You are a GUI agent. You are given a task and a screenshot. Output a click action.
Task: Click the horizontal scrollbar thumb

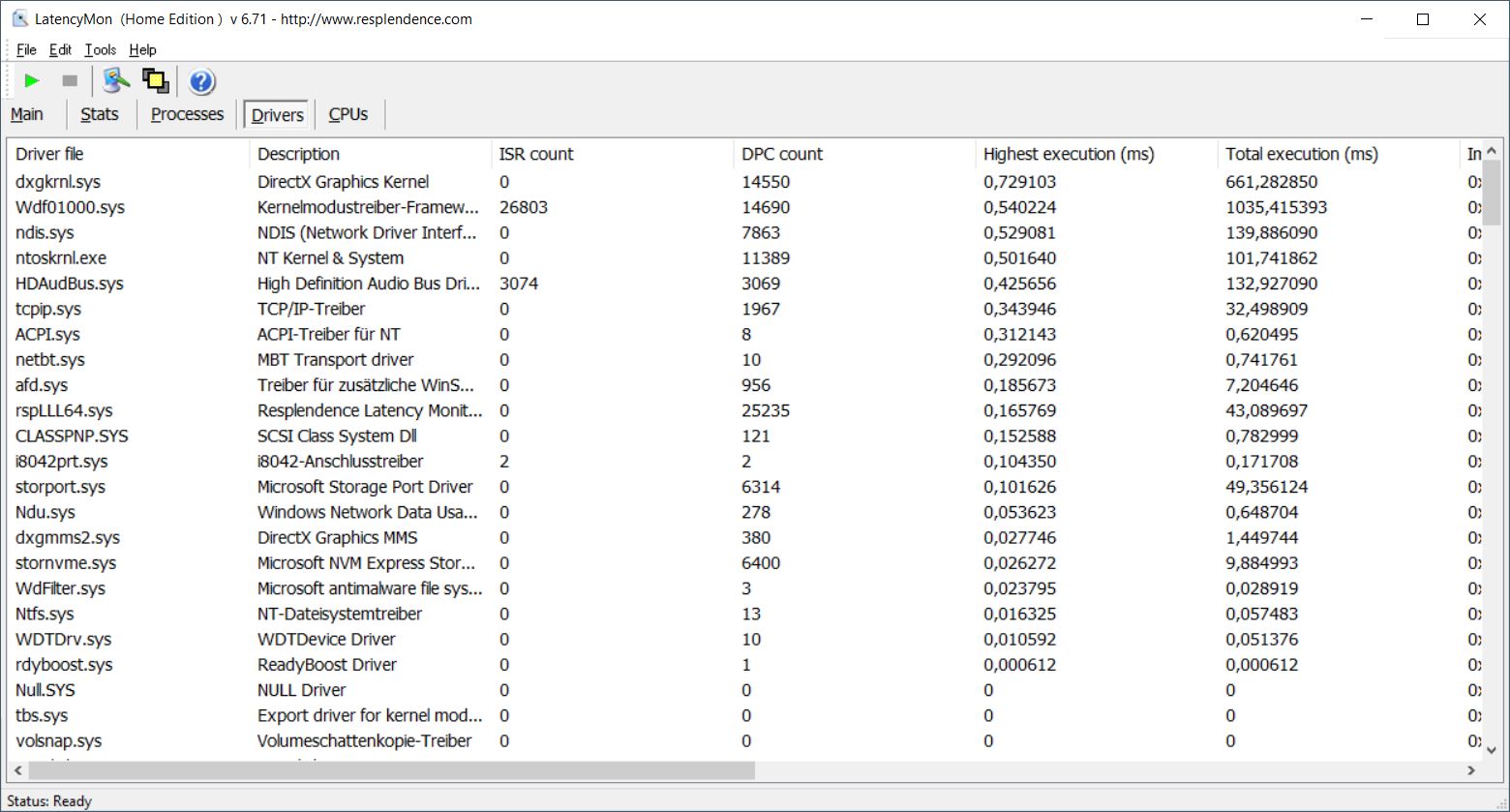click(387, 770)
